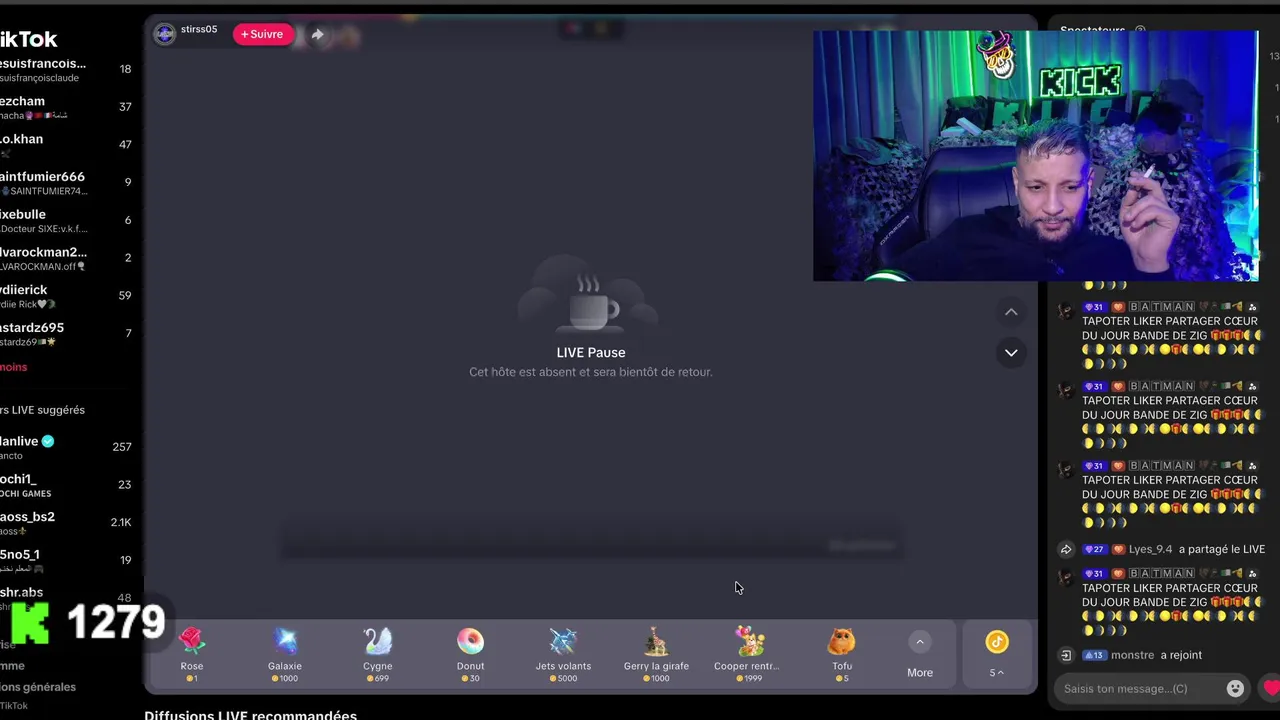This screenshot has height=720, width=1280.
Task: Open ezcham live in sidebar
Action: point(66,107)
